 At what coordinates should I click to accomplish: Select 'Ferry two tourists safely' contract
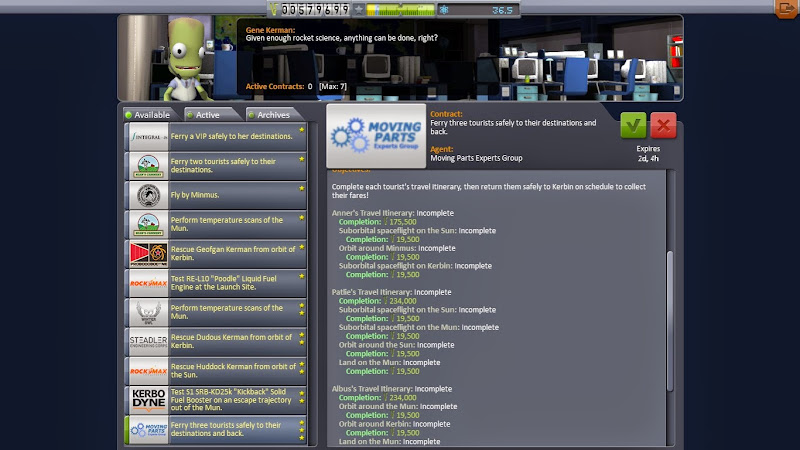click(216, 165)
